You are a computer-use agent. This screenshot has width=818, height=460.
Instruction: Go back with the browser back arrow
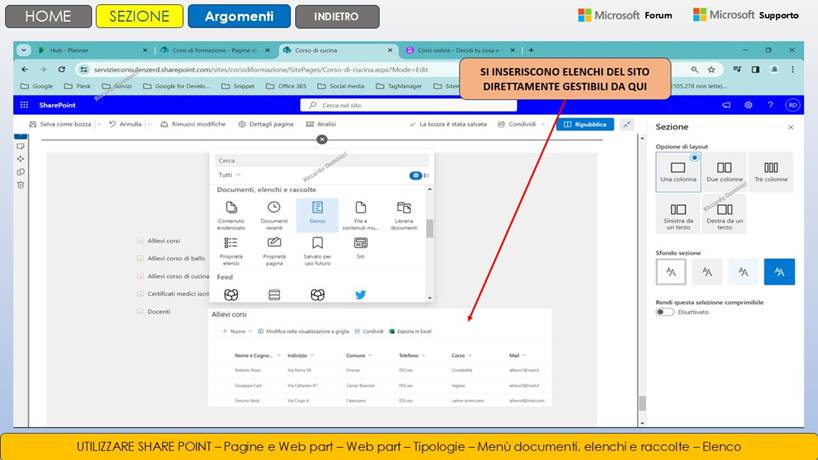coord(25,69)
